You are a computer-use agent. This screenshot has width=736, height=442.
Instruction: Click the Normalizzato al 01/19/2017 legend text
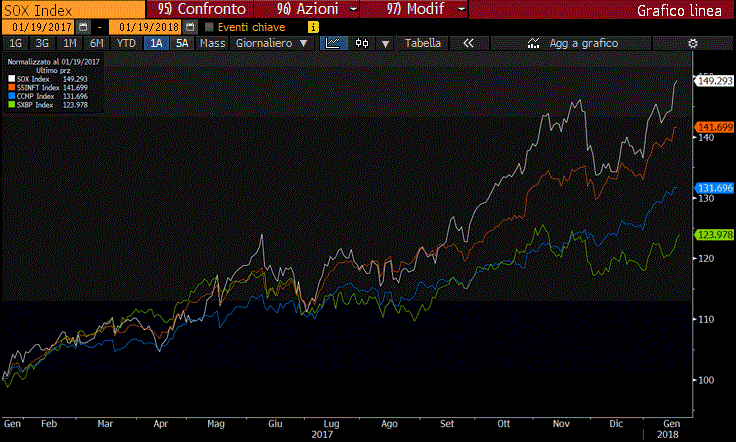pos(54,61)
